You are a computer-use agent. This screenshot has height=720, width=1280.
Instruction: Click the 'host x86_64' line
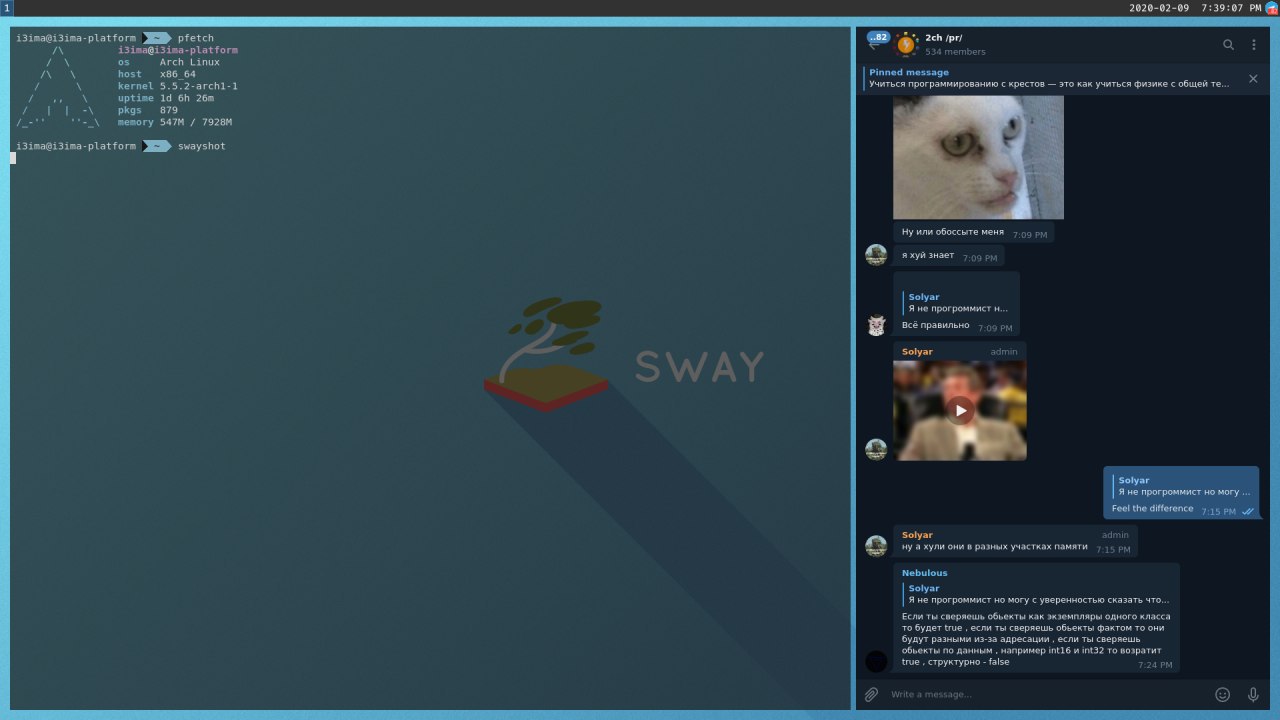click(x=157, y=74)
